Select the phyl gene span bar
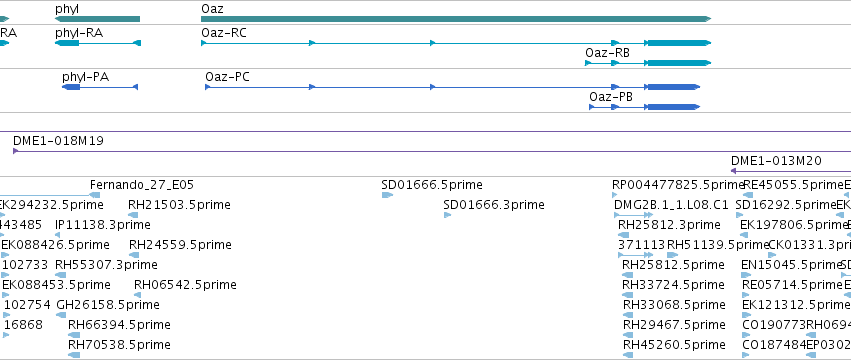851x360 pixels. (x=97, y=19)
